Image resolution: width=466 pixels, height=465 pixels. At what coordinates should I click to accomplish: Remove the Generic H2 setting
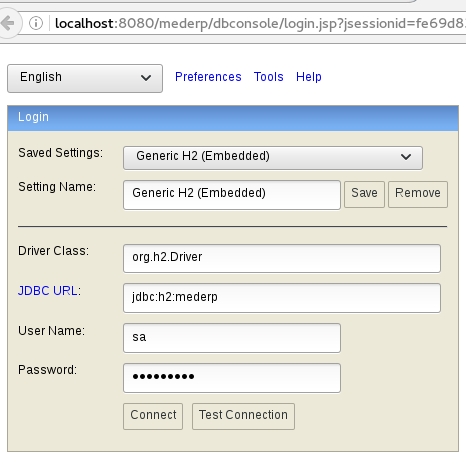tap(418, 194)
